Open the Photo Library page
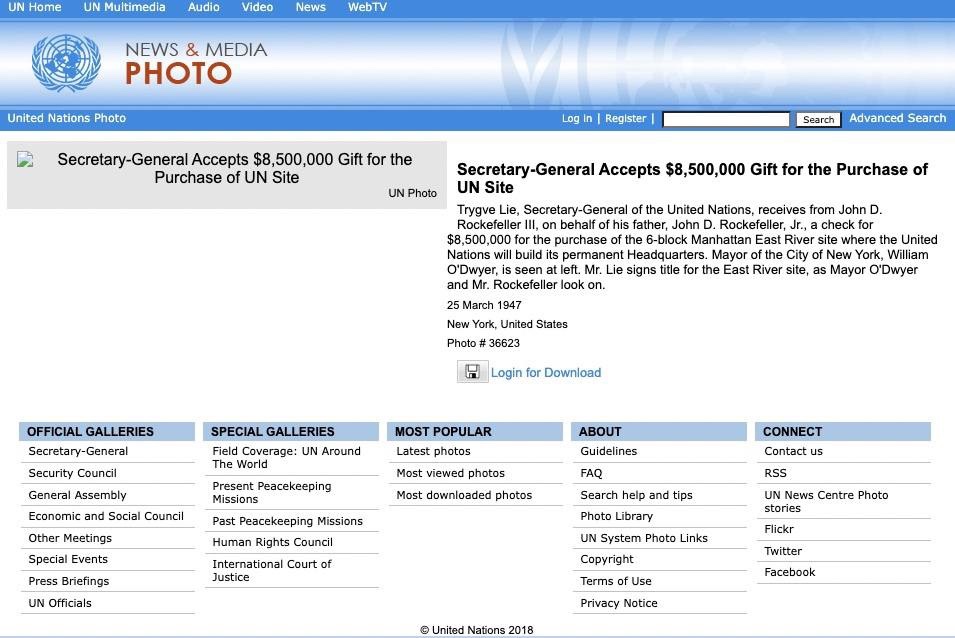955x638 pixels. tap(616, 516)
